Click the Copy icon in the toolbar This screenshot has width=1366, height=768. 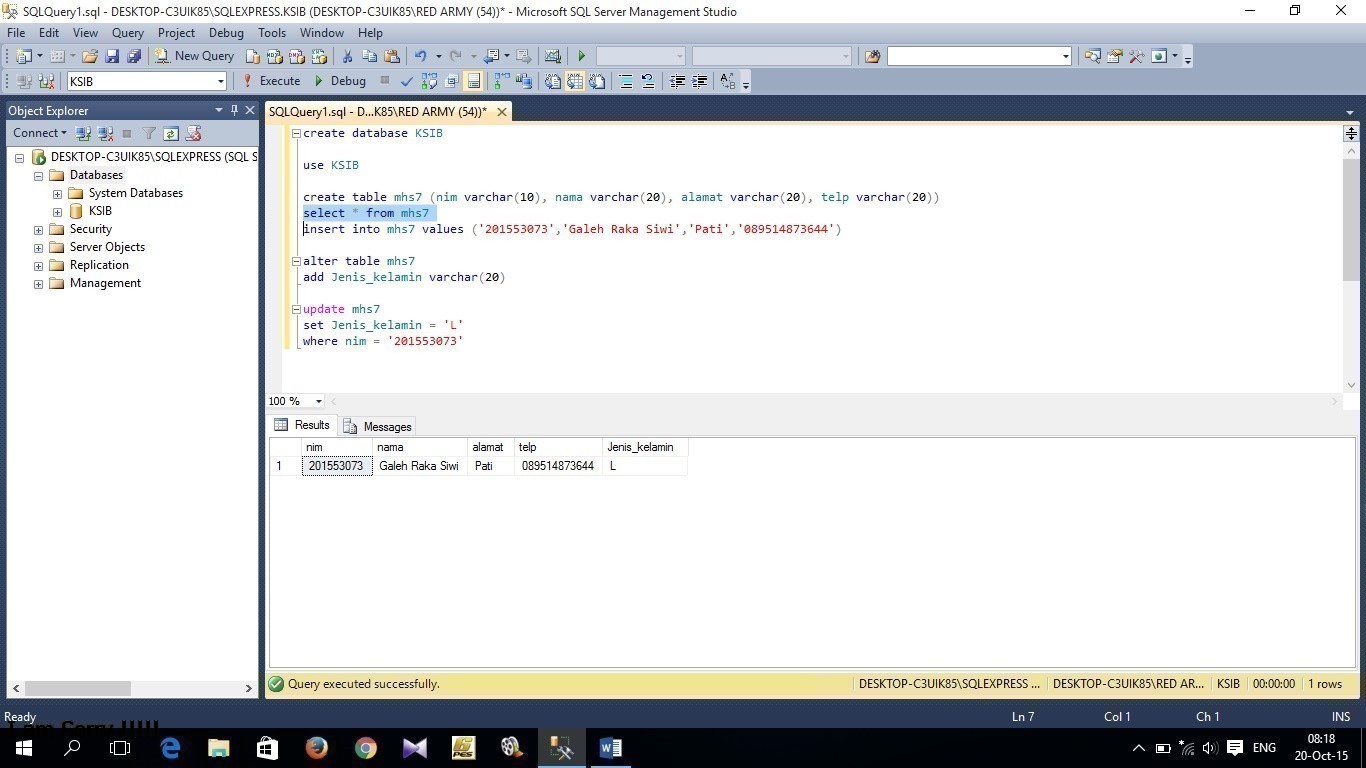tap(369, 56)
